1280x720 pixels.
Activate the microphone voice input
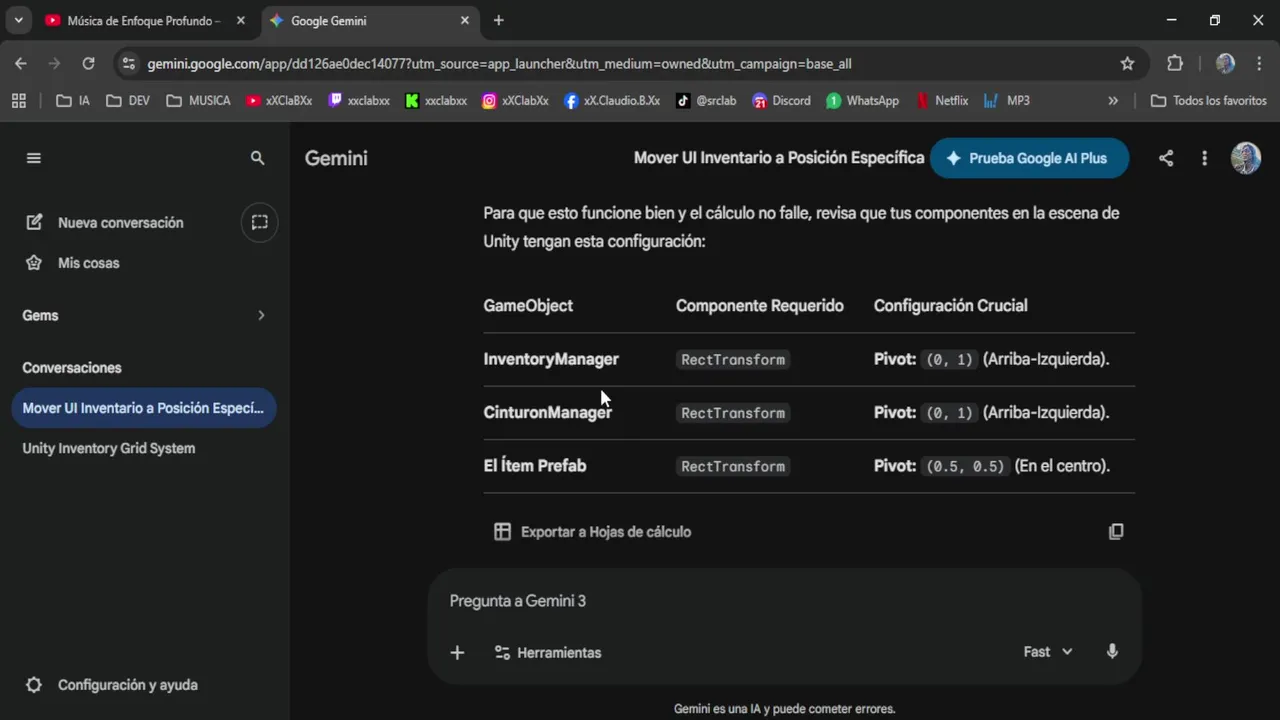[1112, 652]
